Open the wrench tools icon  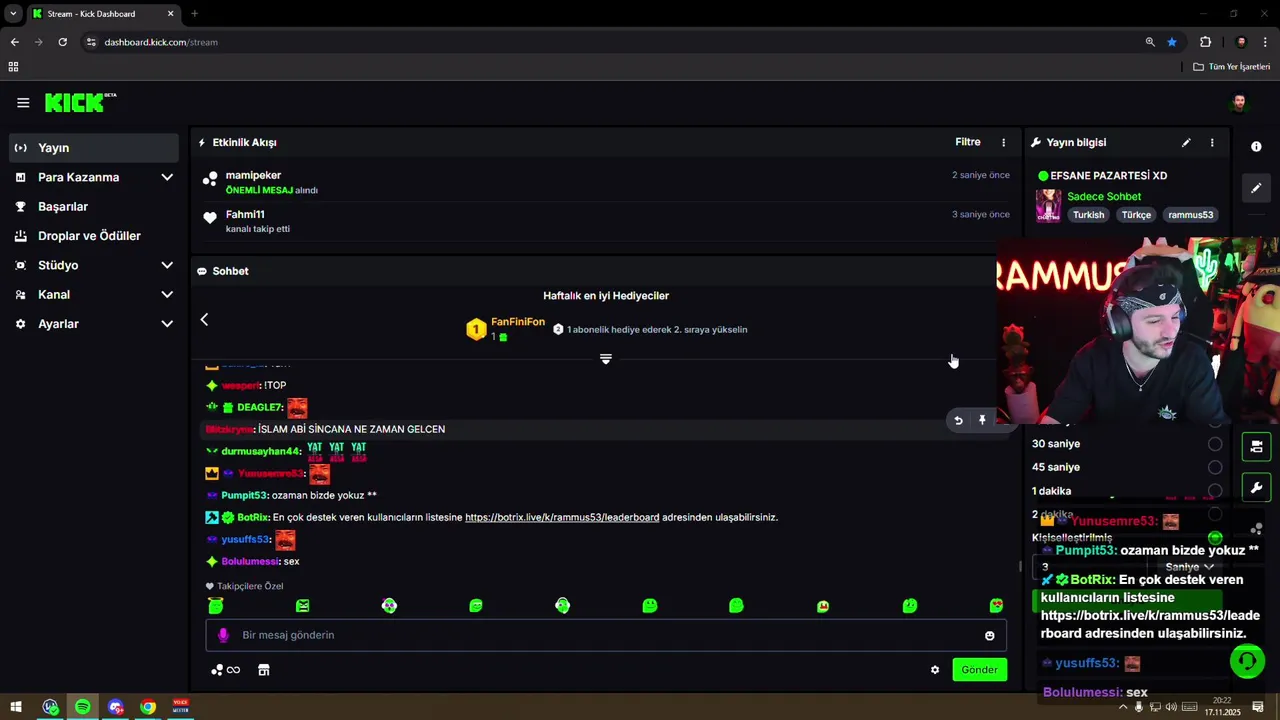(1256, 488)
